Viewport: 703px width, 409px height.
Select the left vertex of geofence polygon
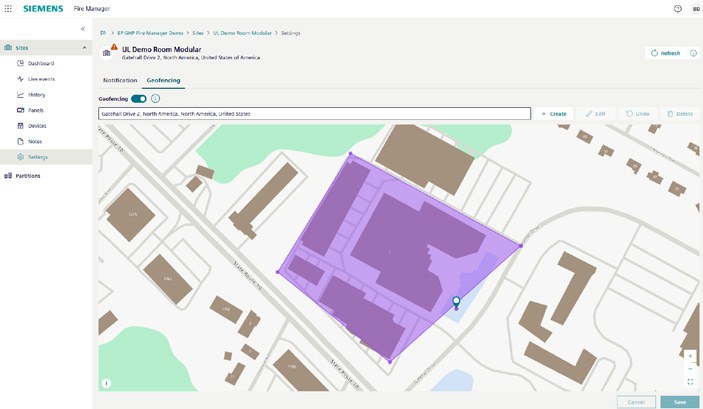(278, 272)
